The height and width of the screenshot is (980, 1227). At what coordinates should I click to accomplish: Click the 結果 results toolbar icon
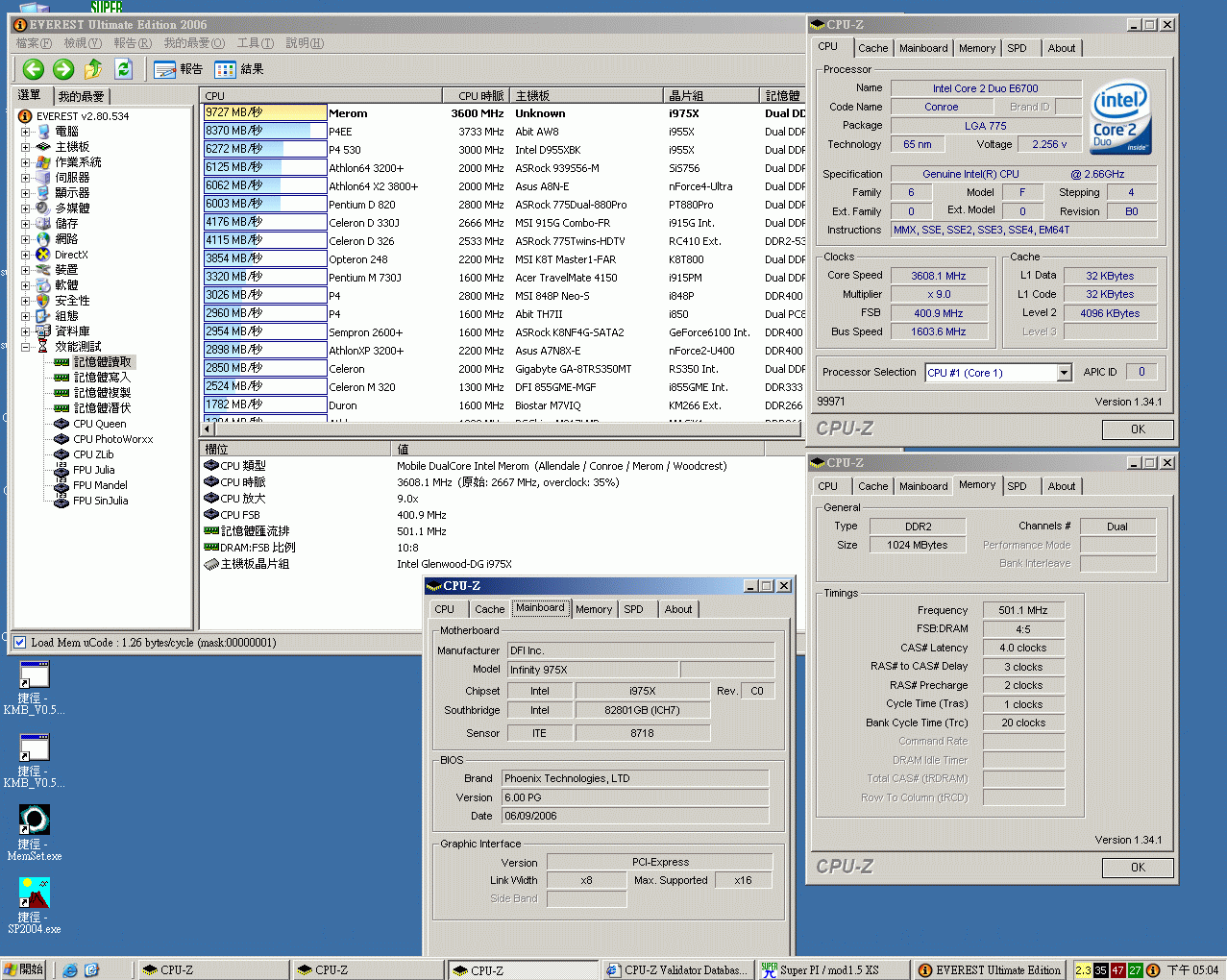(x=239, y=69)
